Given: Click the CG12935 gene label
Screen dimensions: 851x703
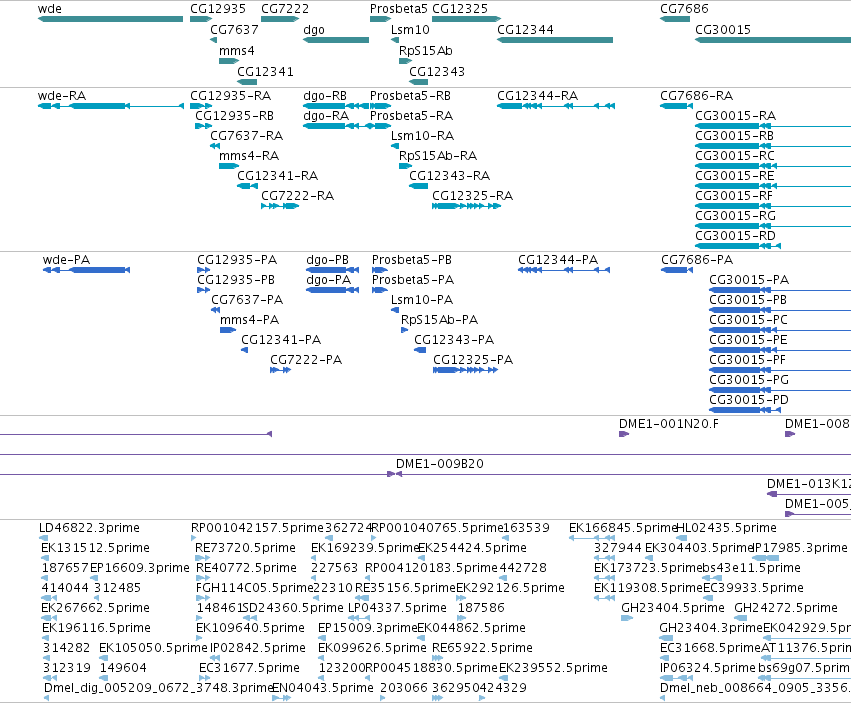Looking at the screenshot, I should coord(218,9).
